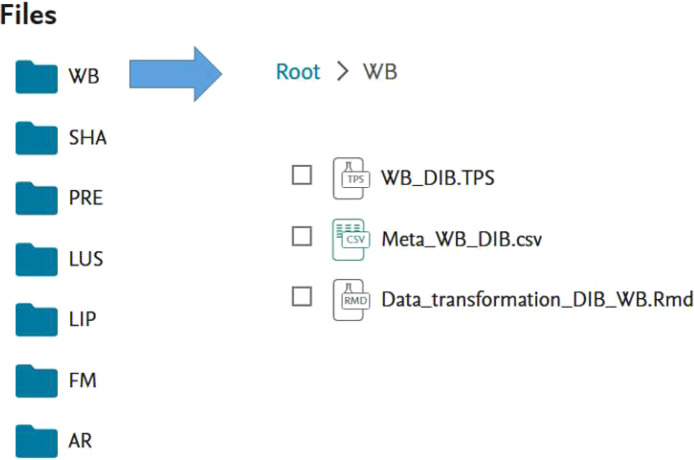Check the box beside Meta_WB_DIB.csv
Viewport: 694px width, 460px height.
tap(302, 236)
